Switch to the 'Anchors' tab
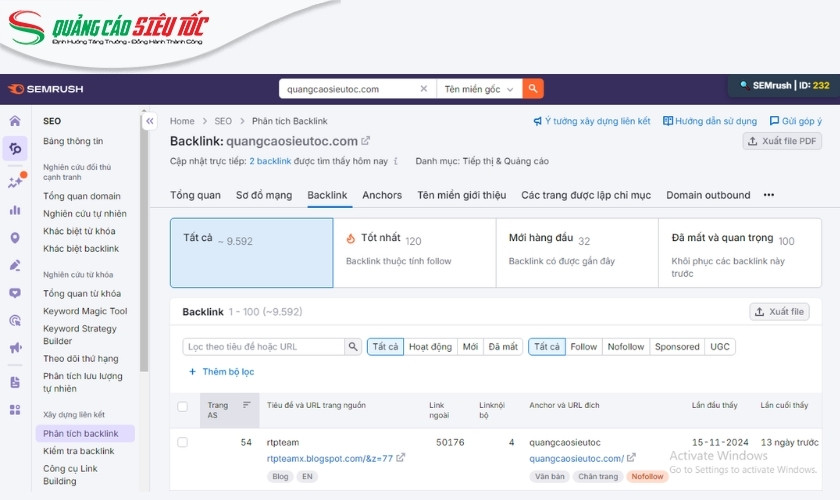The image size is (840, 500). click(382, 195)
